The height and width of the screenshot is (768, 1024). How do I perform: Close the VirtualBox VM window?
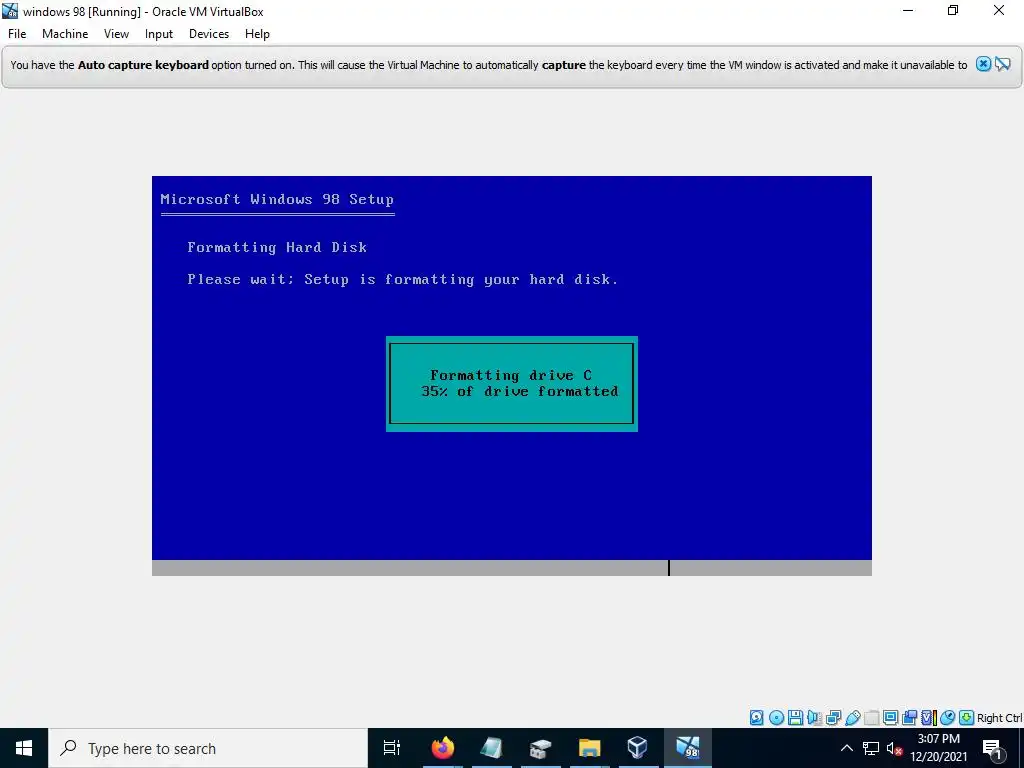tap(999, 10)
